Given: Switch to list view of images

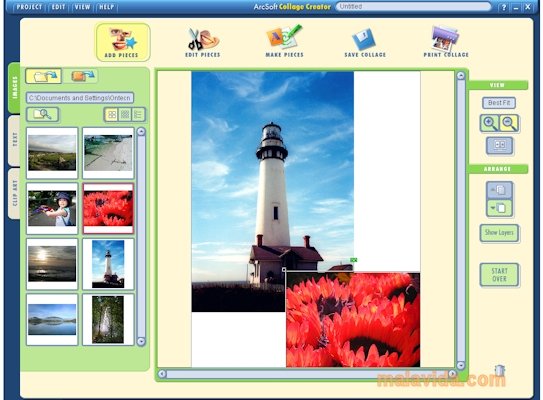Looking at the screenshot, I should point(138,115).
